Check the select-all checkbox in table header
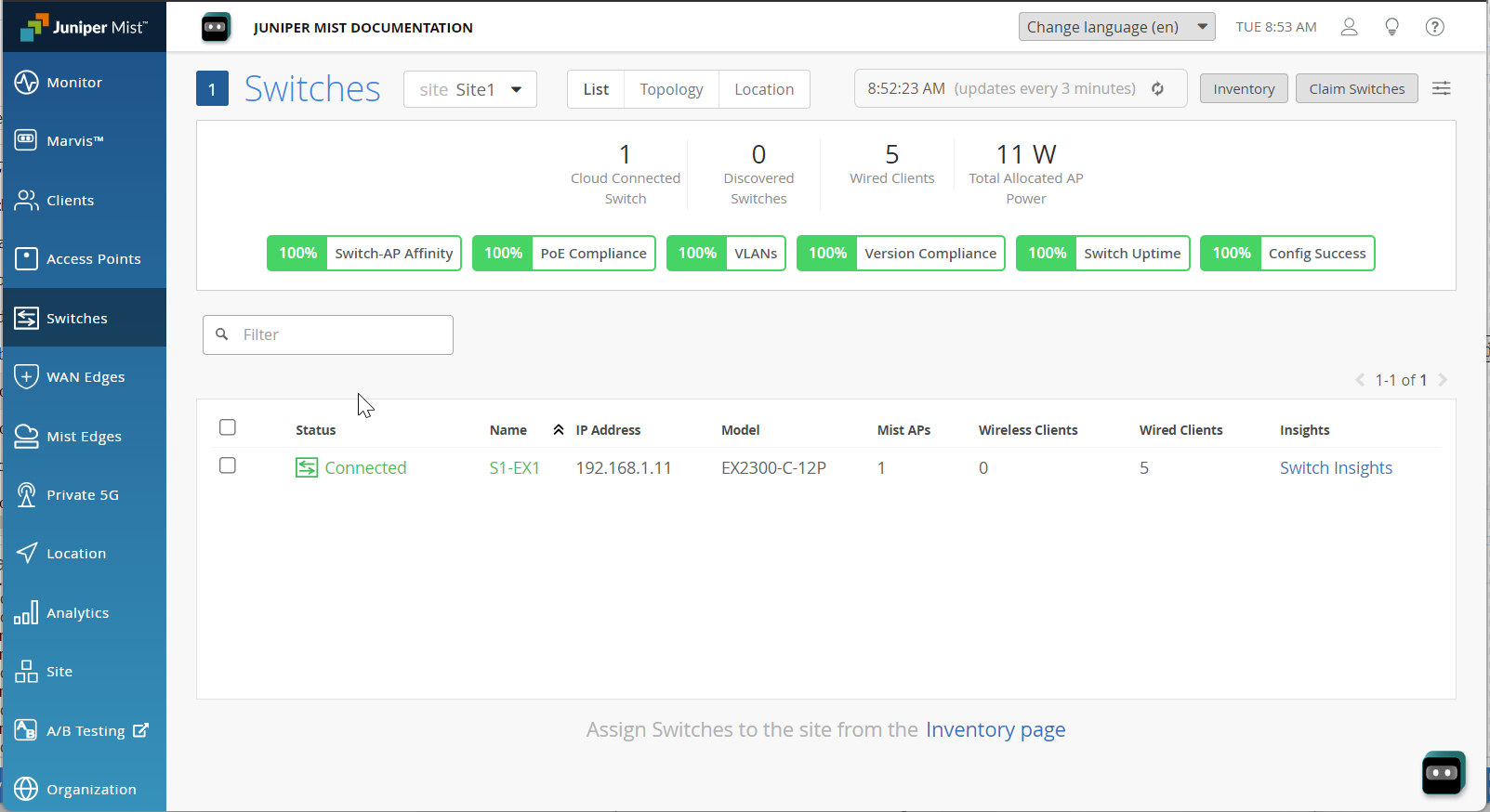 coord(228,427)
